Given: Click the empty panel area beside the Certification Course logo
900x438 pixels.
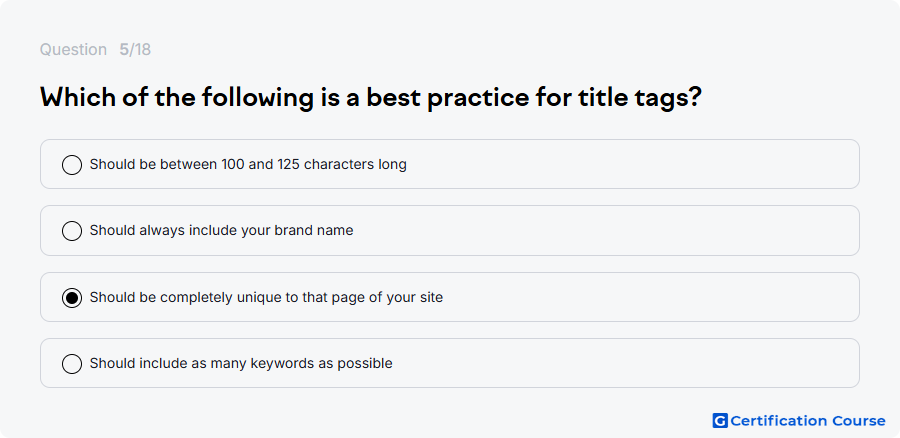Looking at the screenshot, I should 402,420.
